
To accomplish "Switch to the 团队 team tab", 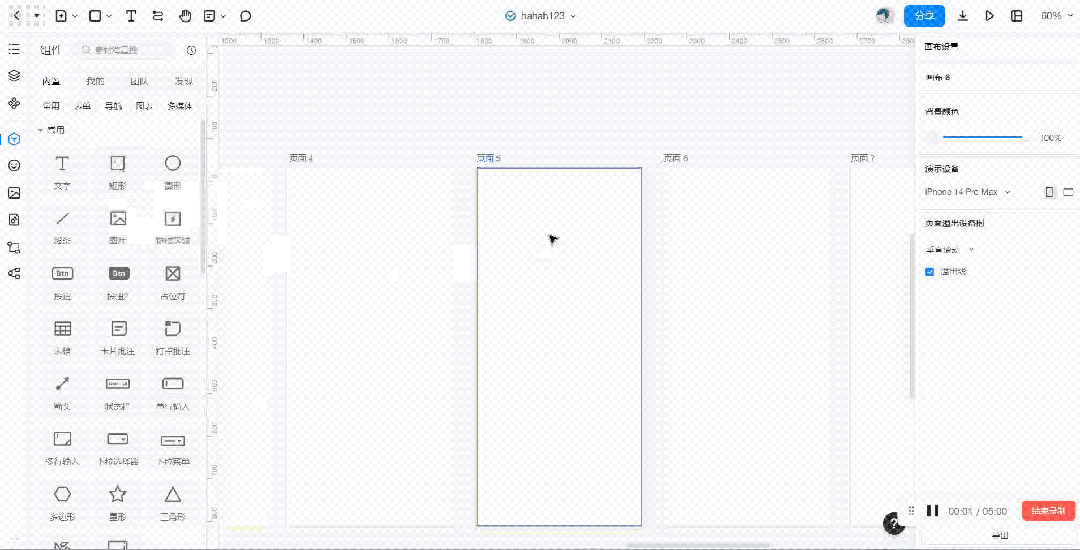I will [139, 81].
